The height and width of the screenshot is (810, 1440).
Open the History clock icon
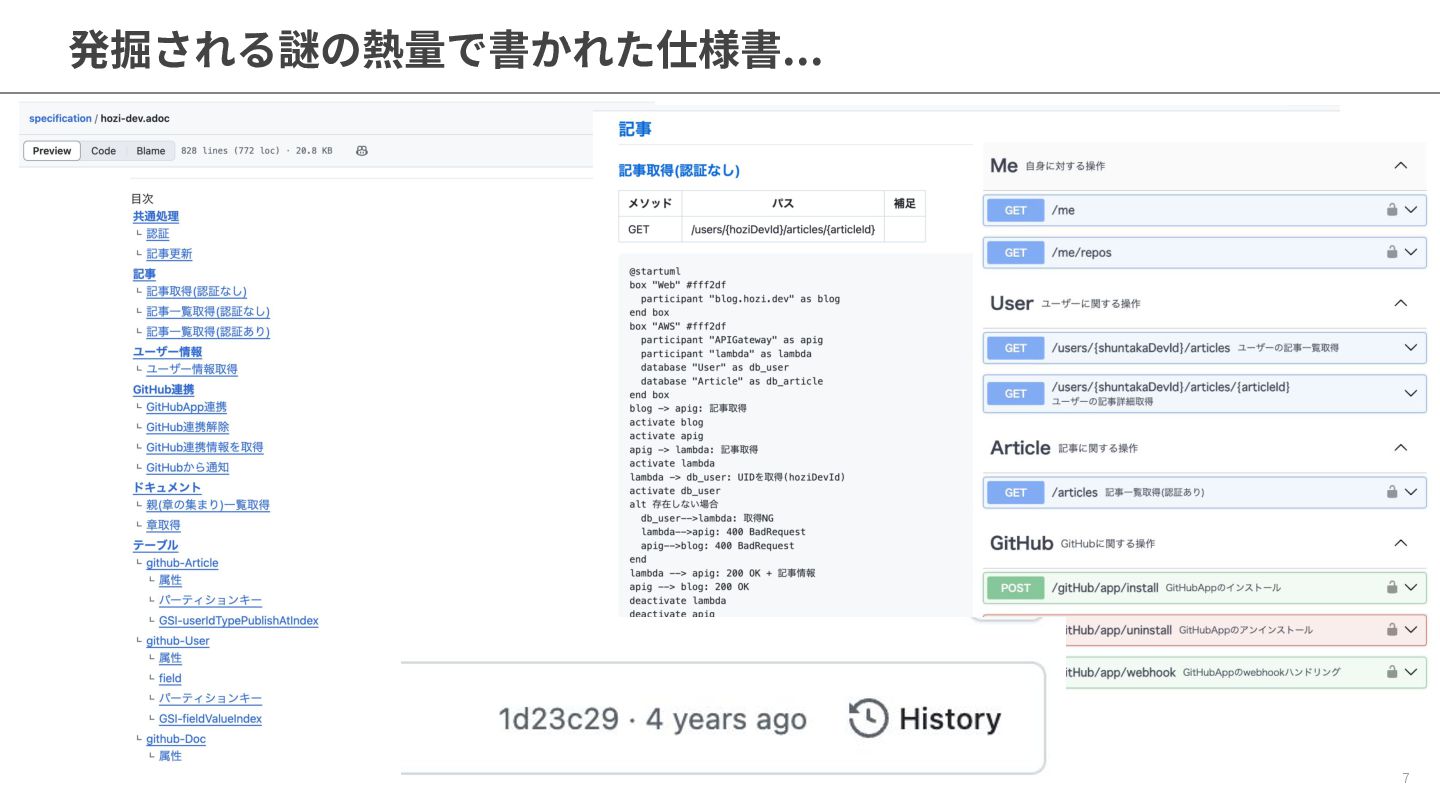[868, 718]
